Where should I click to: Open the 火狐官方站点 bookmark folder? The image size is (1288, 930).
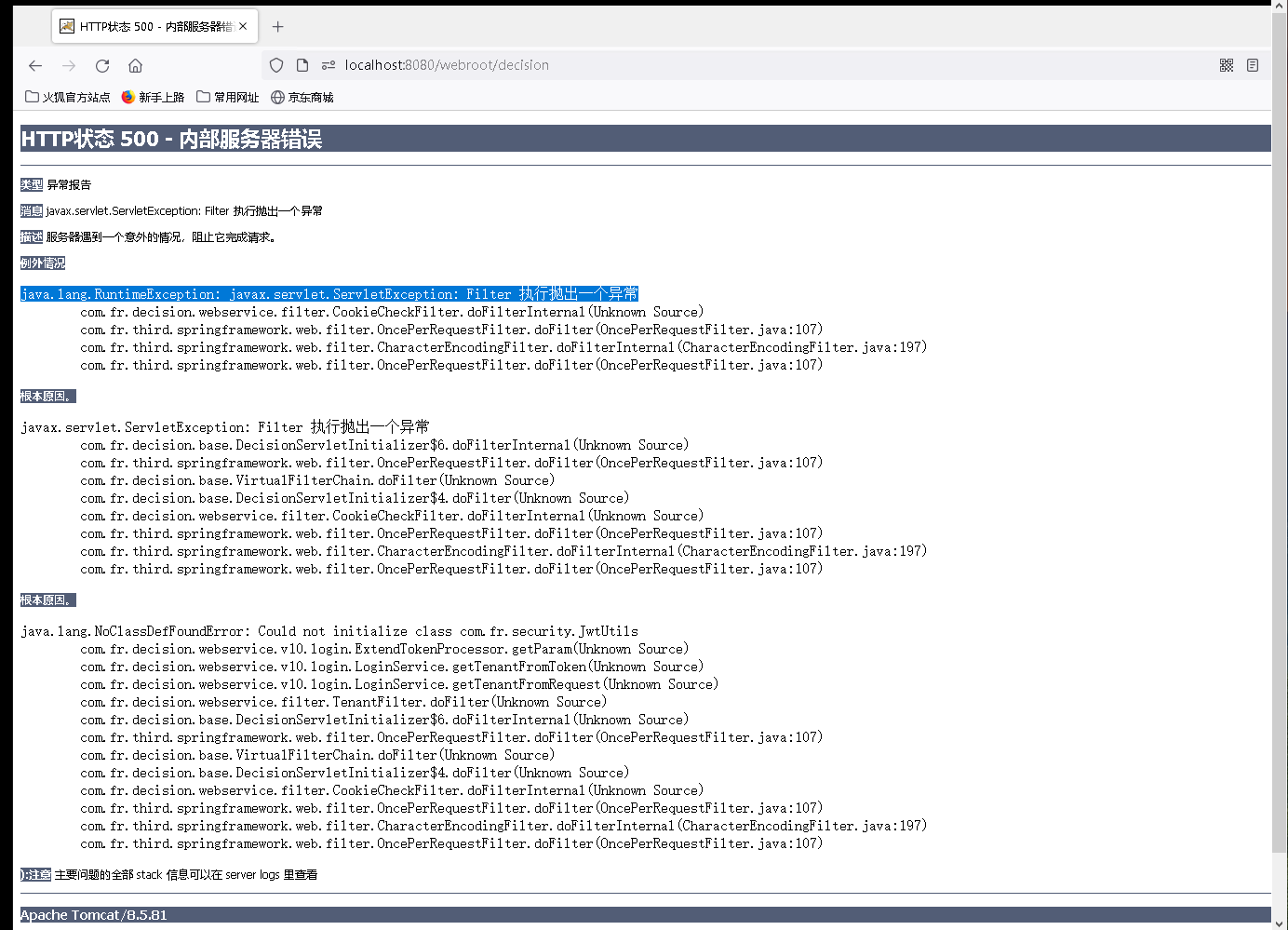(x=68, y=97)
